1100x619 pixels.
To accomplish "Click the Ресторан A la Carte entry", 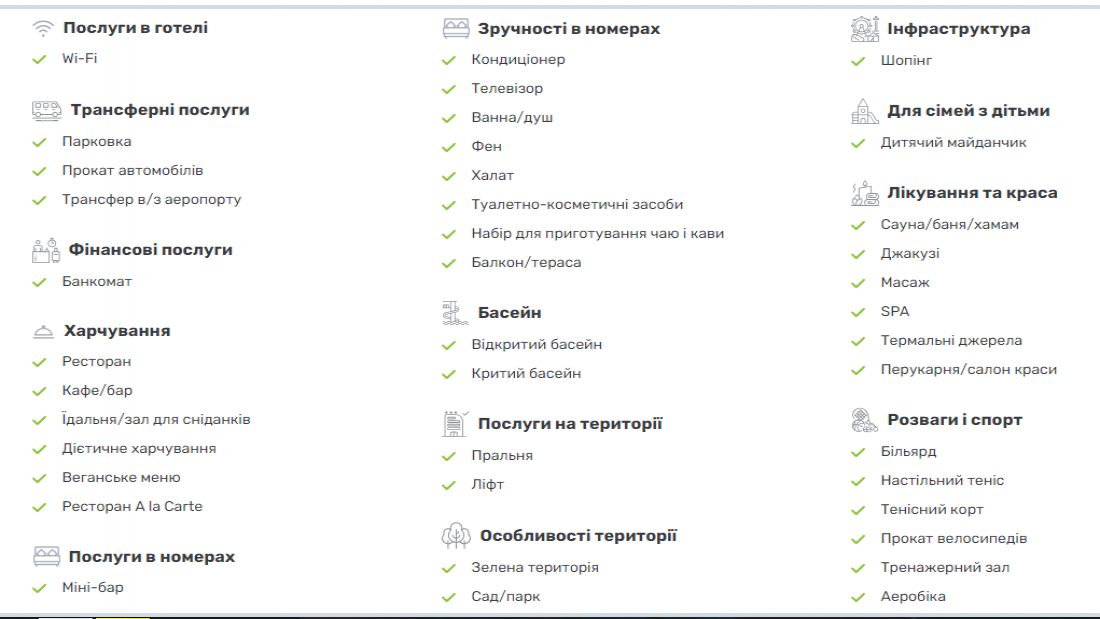I will (x=132, y=506).
